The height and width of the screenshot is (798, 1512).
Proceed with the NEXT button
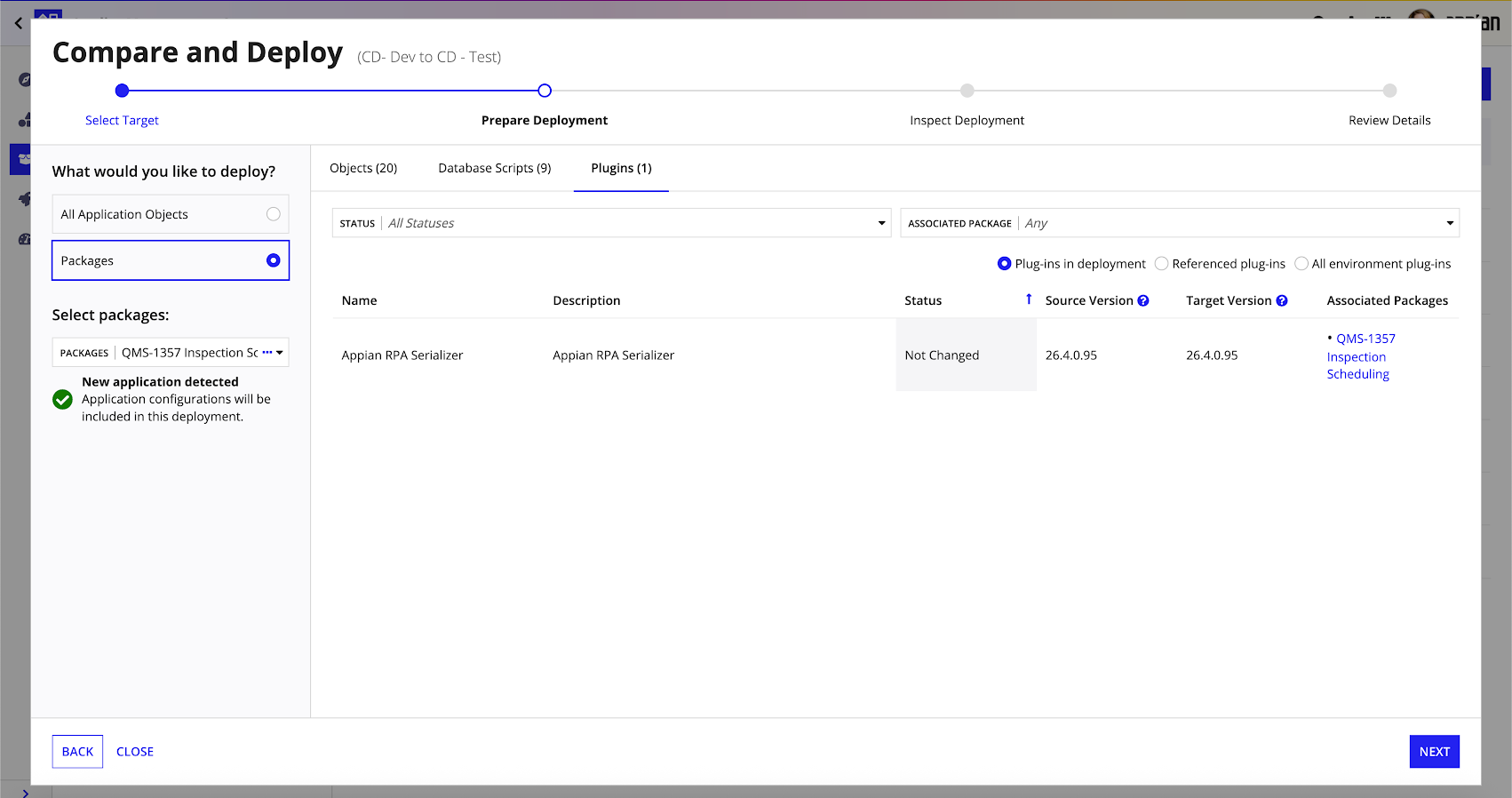tap(1434, 752)
